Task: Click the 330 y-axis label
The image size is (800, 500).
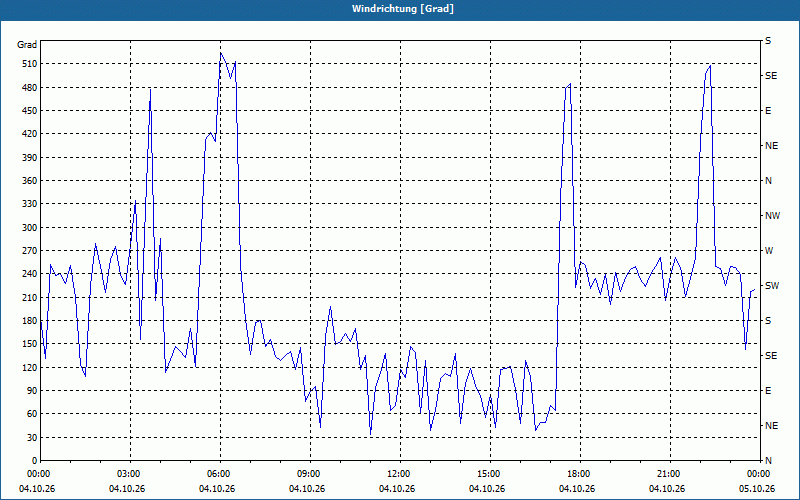Action: [29, 204]
